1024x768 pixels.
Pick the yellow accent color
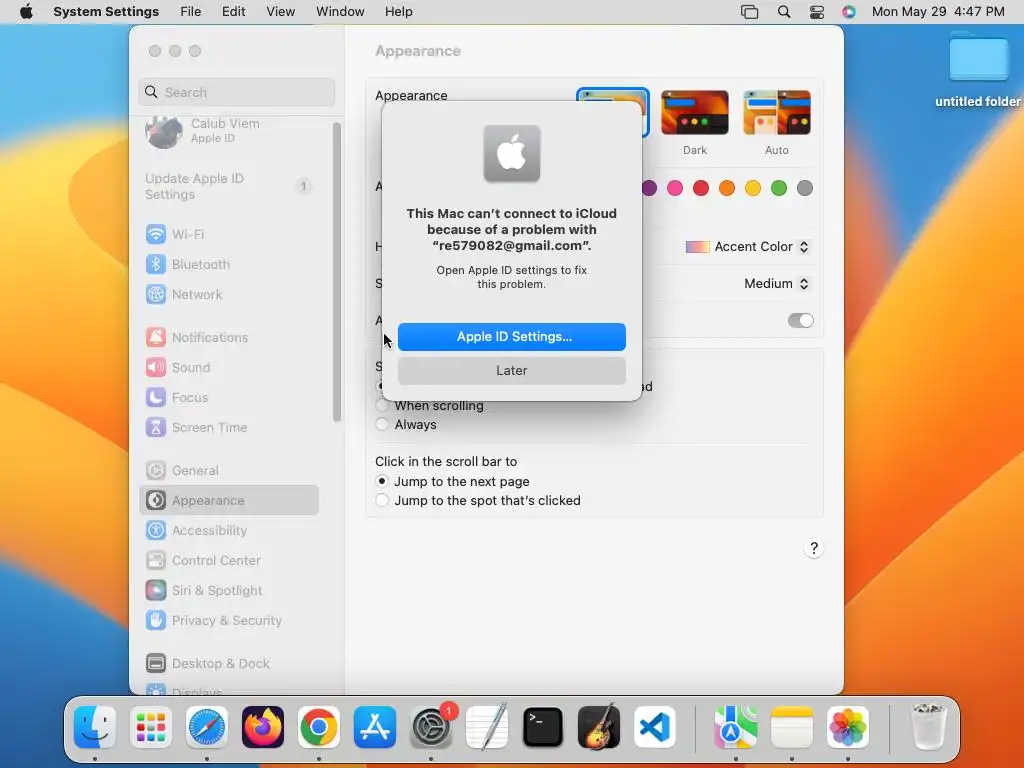753,188
